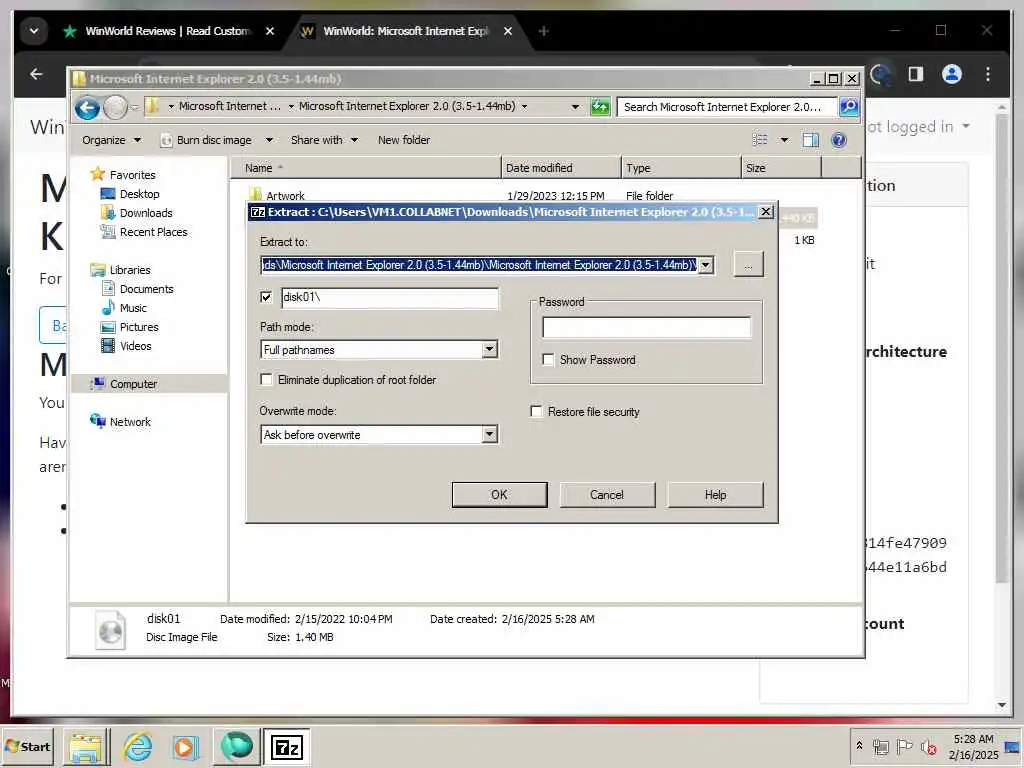This screenshot has height=768, width=1024.
Task: Click the Explorer help question mark icon
Action: click(839, 140)
